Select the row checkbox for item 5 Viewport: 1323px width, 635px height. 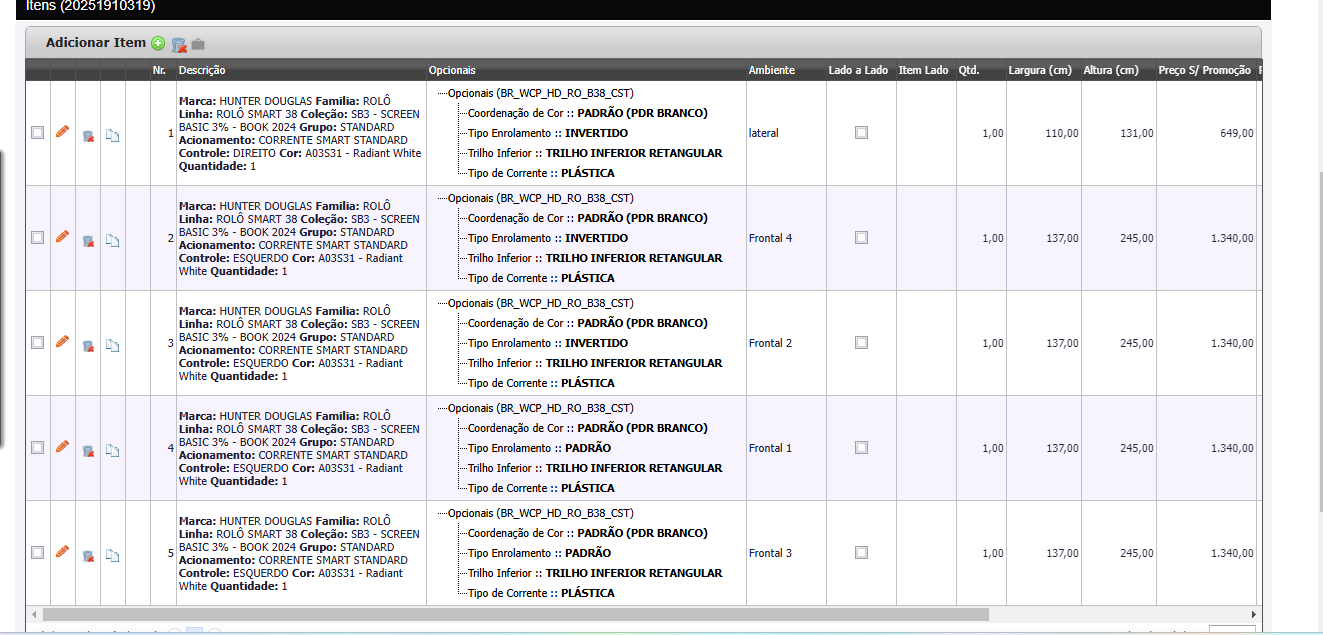point(37,552)
